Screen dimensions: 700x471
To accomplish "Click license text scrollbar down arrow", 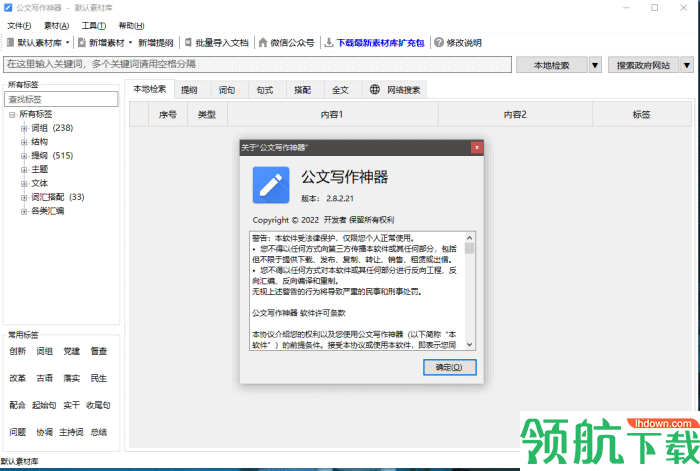I will (469, 344).
